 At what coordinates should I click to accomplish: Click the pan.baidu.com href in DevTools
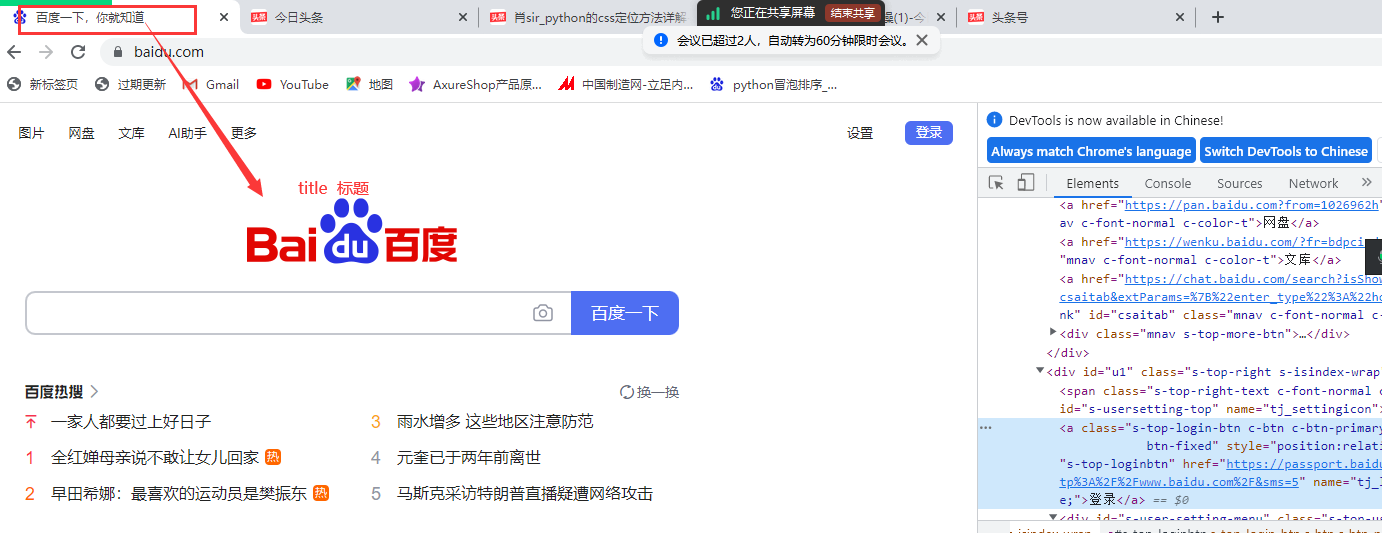click(1253, 205)
